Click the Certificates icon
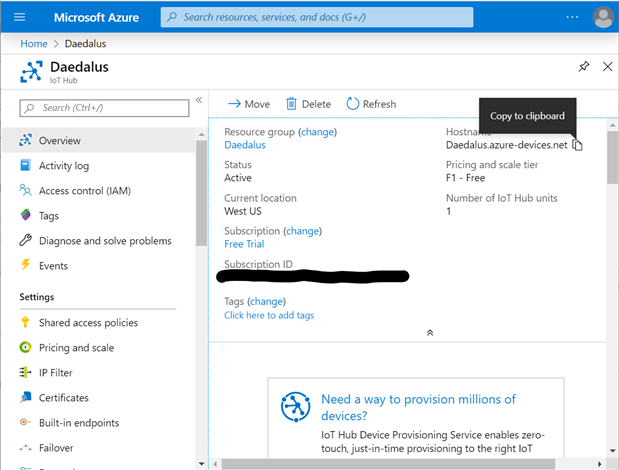The height and width of the screenshot is (470, 619). (26, 397)
